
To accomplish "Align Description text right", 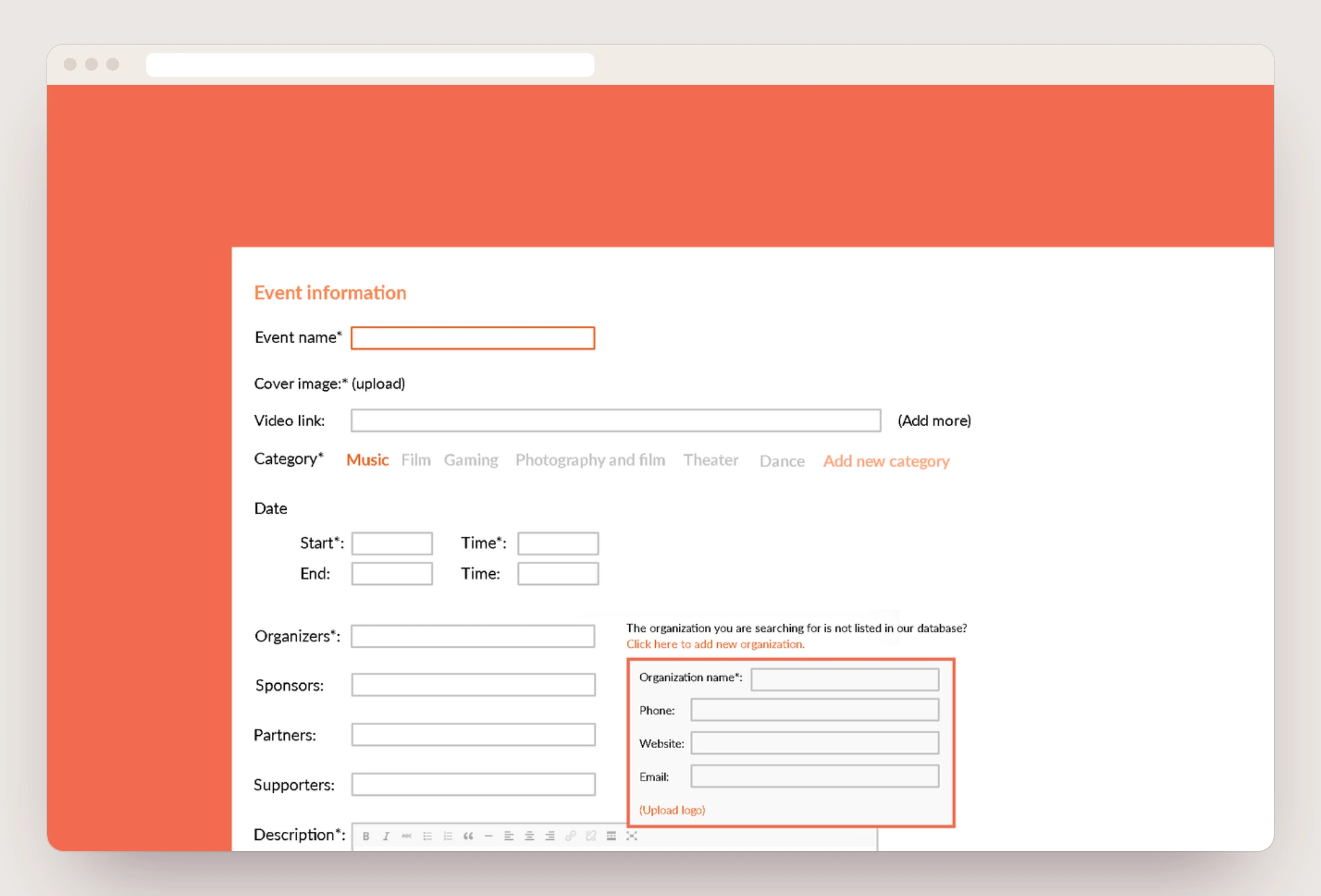I will tap(550, 836).
